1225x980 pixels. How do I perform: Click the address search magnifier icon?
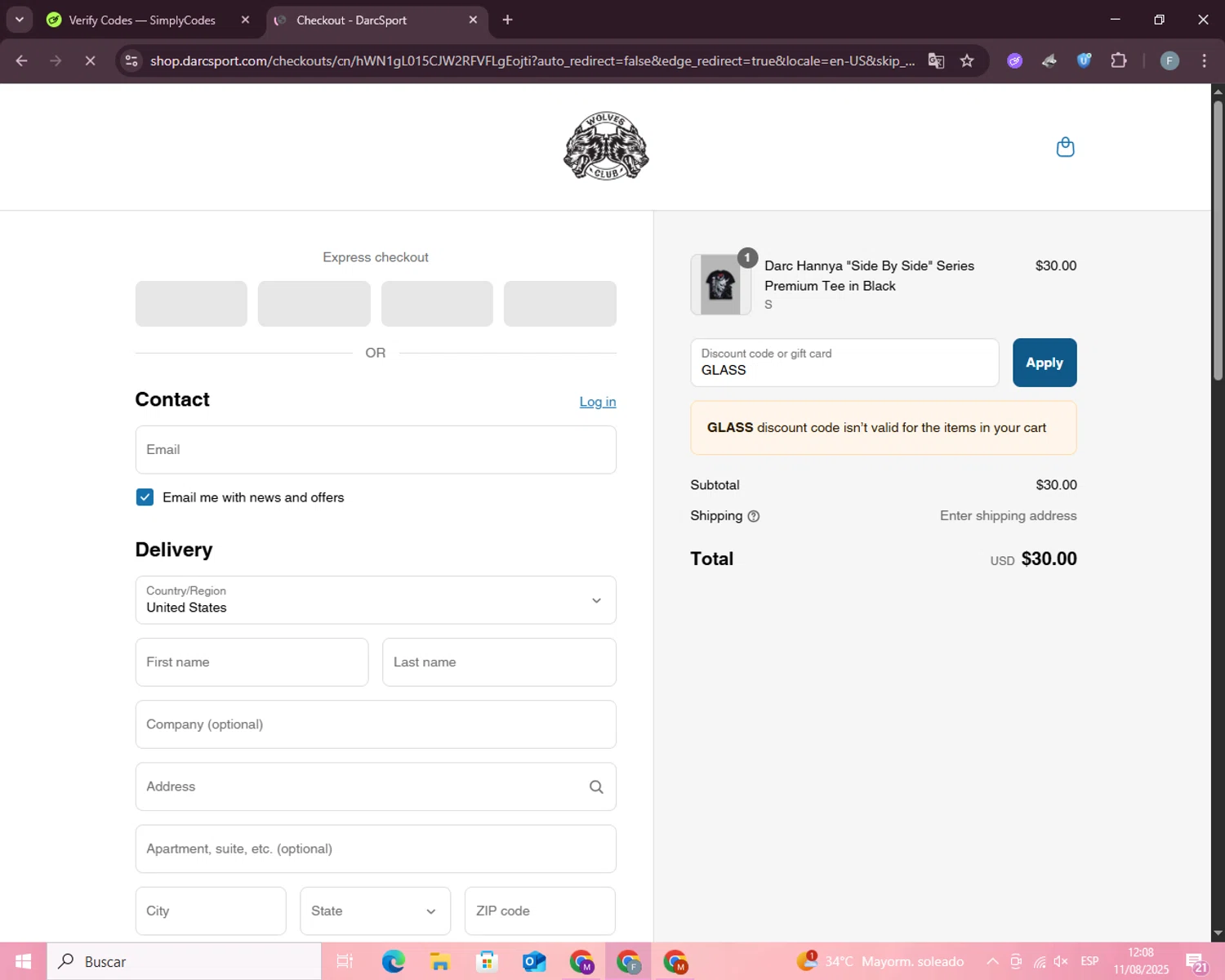pyautogui.click(x=596, y=786)
